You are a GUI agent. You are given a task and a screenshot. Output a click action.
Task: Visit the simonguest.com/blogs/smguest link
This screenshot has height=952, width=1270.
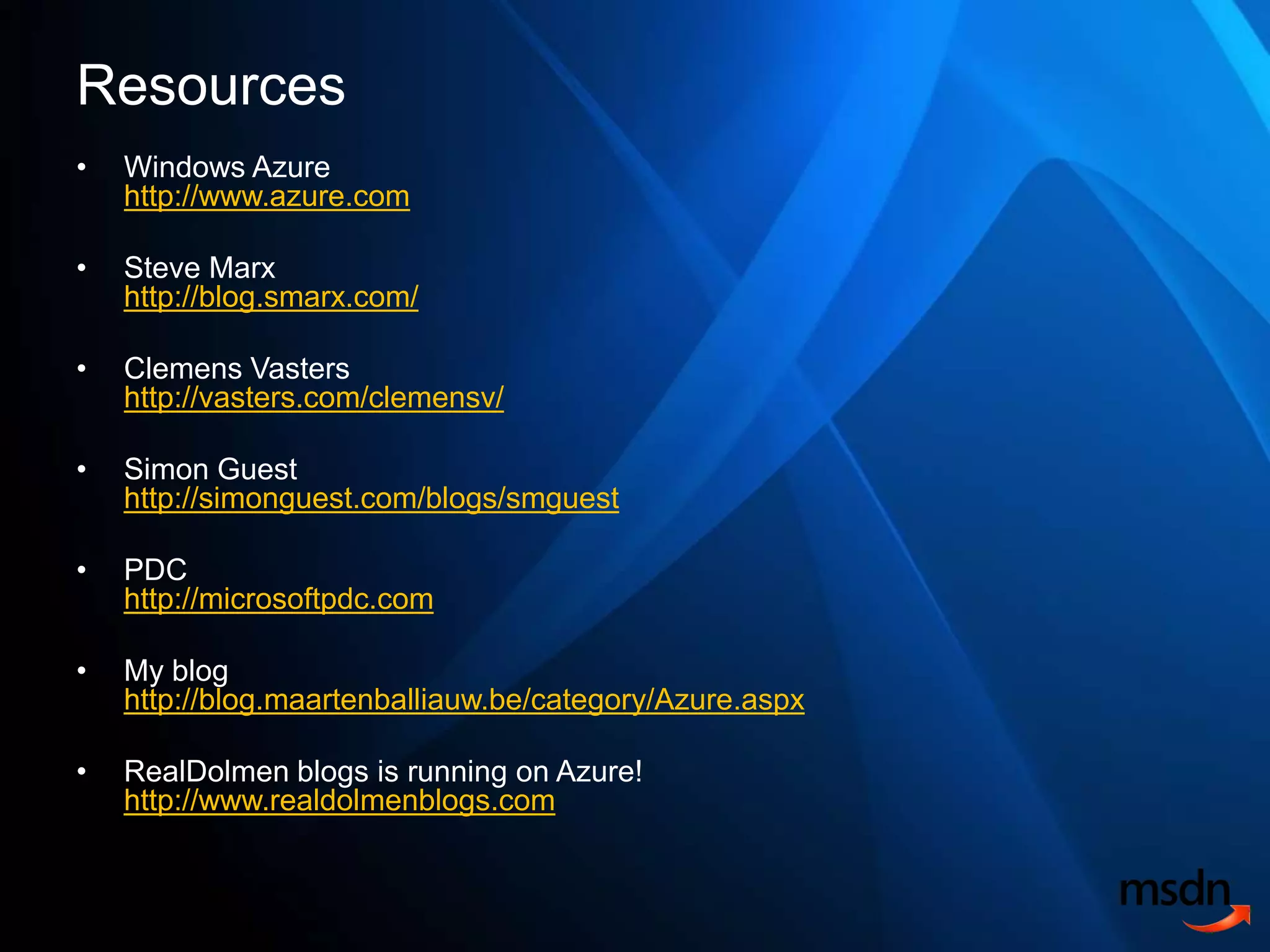(371, 499)
